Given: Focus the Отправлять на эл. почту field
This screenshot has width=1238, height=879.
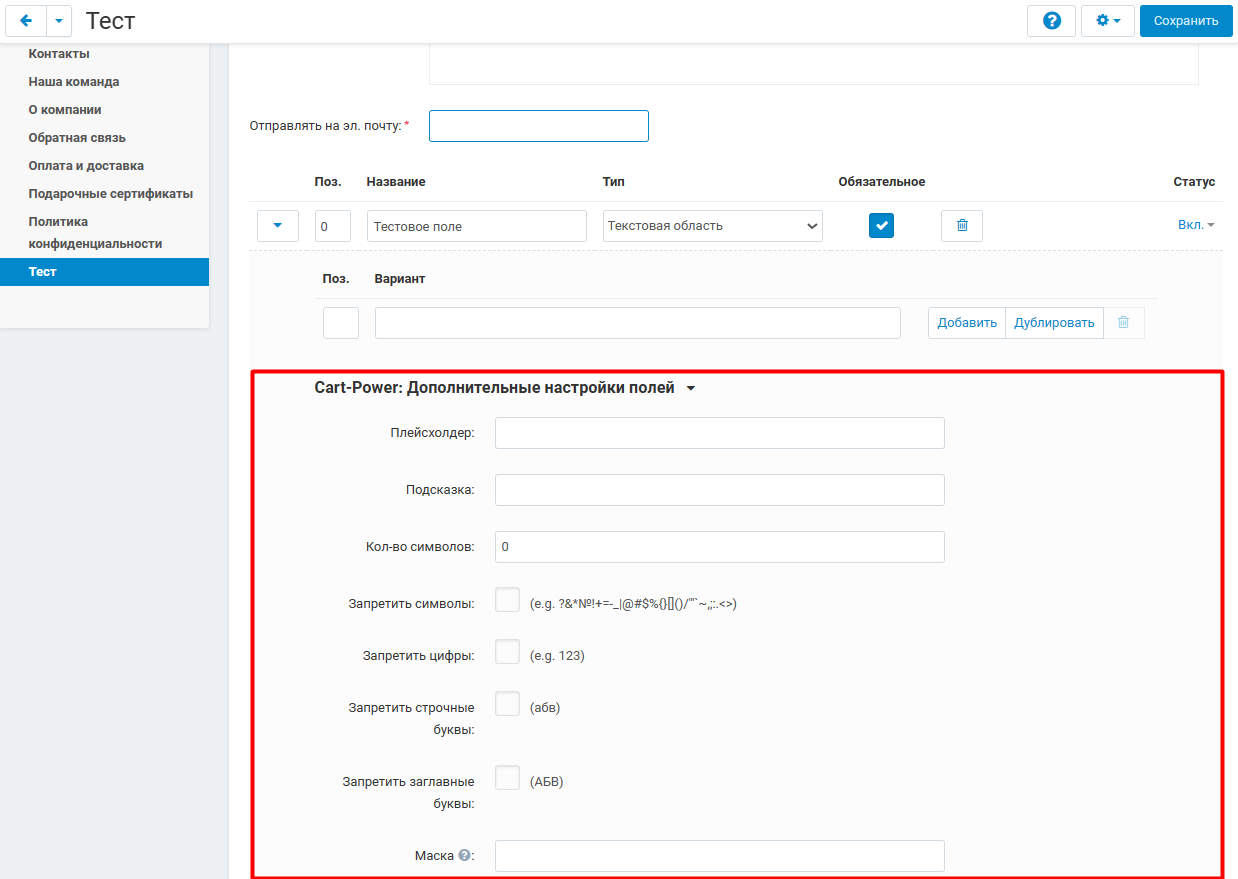Looking at the screenshot, I should 539,126.
